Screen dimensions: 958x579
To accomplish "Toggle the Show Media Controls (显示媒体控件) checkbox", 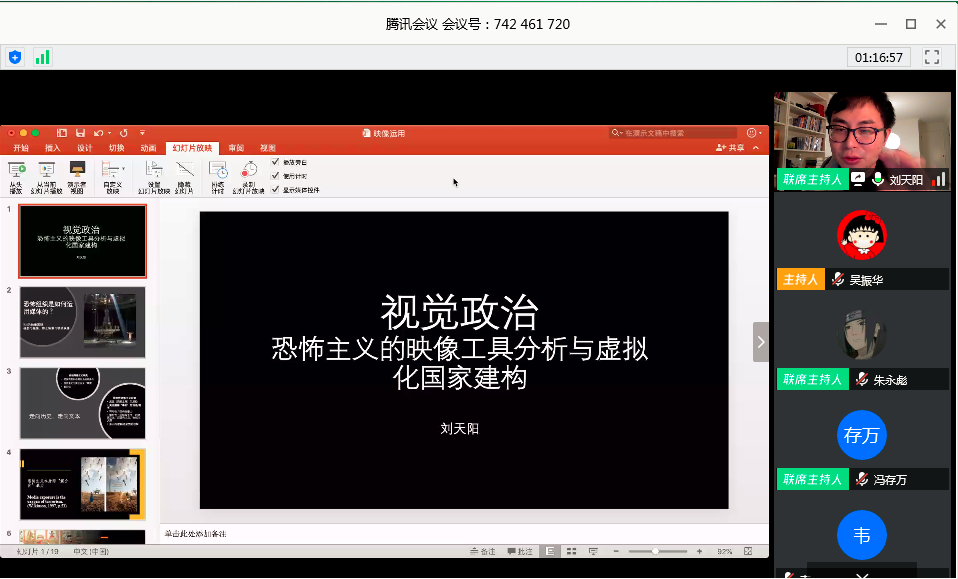I will point(275,188).
